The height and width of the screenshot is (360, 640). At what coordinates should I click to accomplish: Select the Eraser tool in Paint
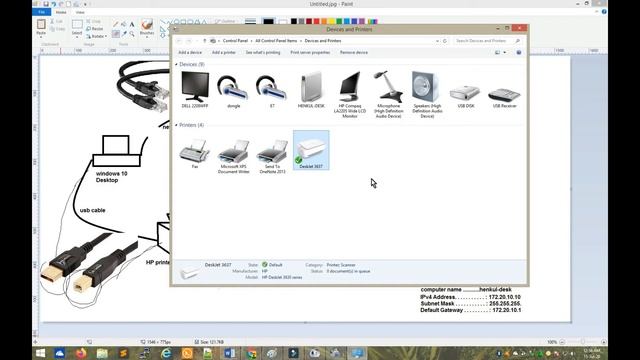click(x=116, y=34)
